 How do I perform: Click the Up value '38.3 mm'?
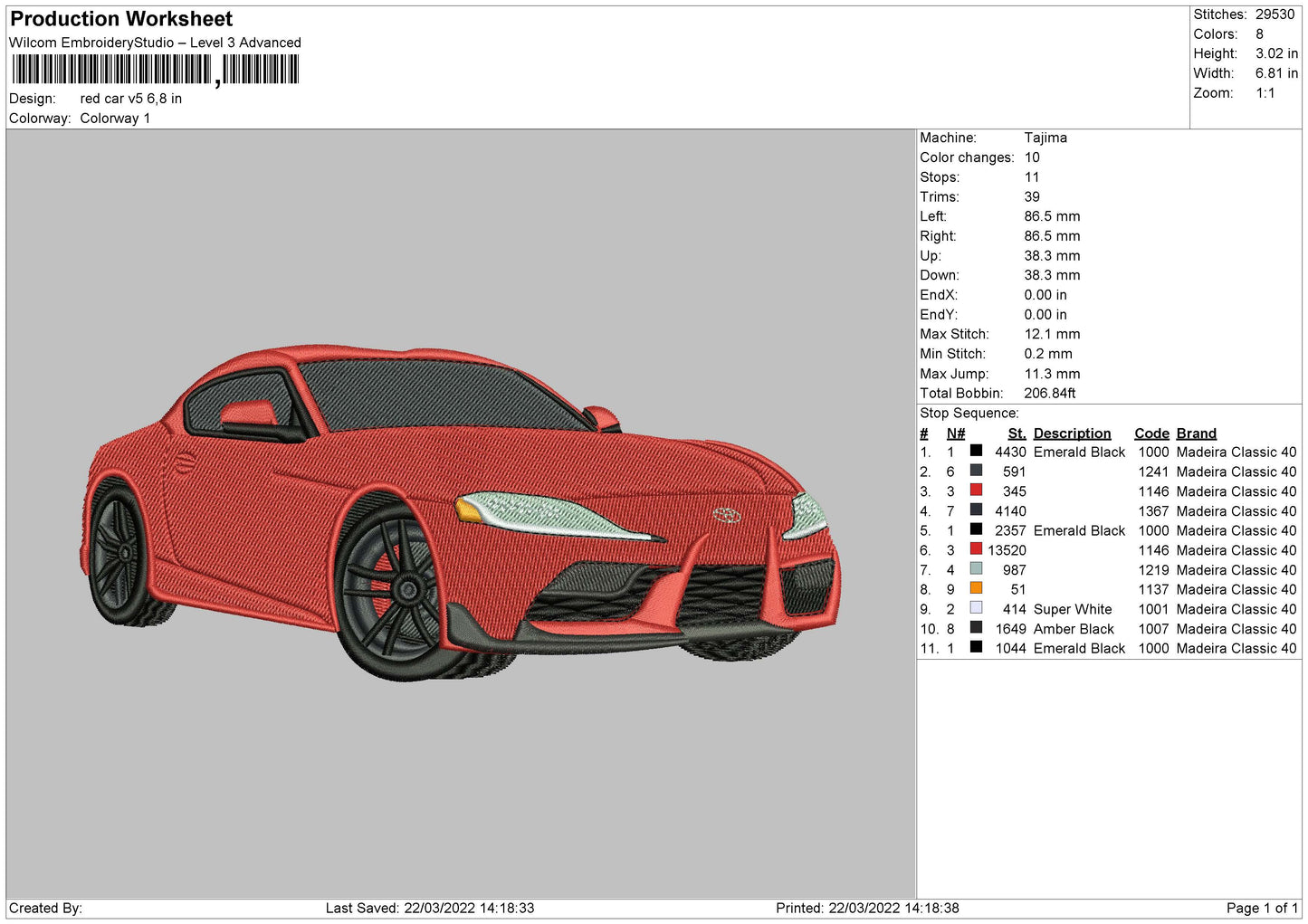(x=1052, y=256)
